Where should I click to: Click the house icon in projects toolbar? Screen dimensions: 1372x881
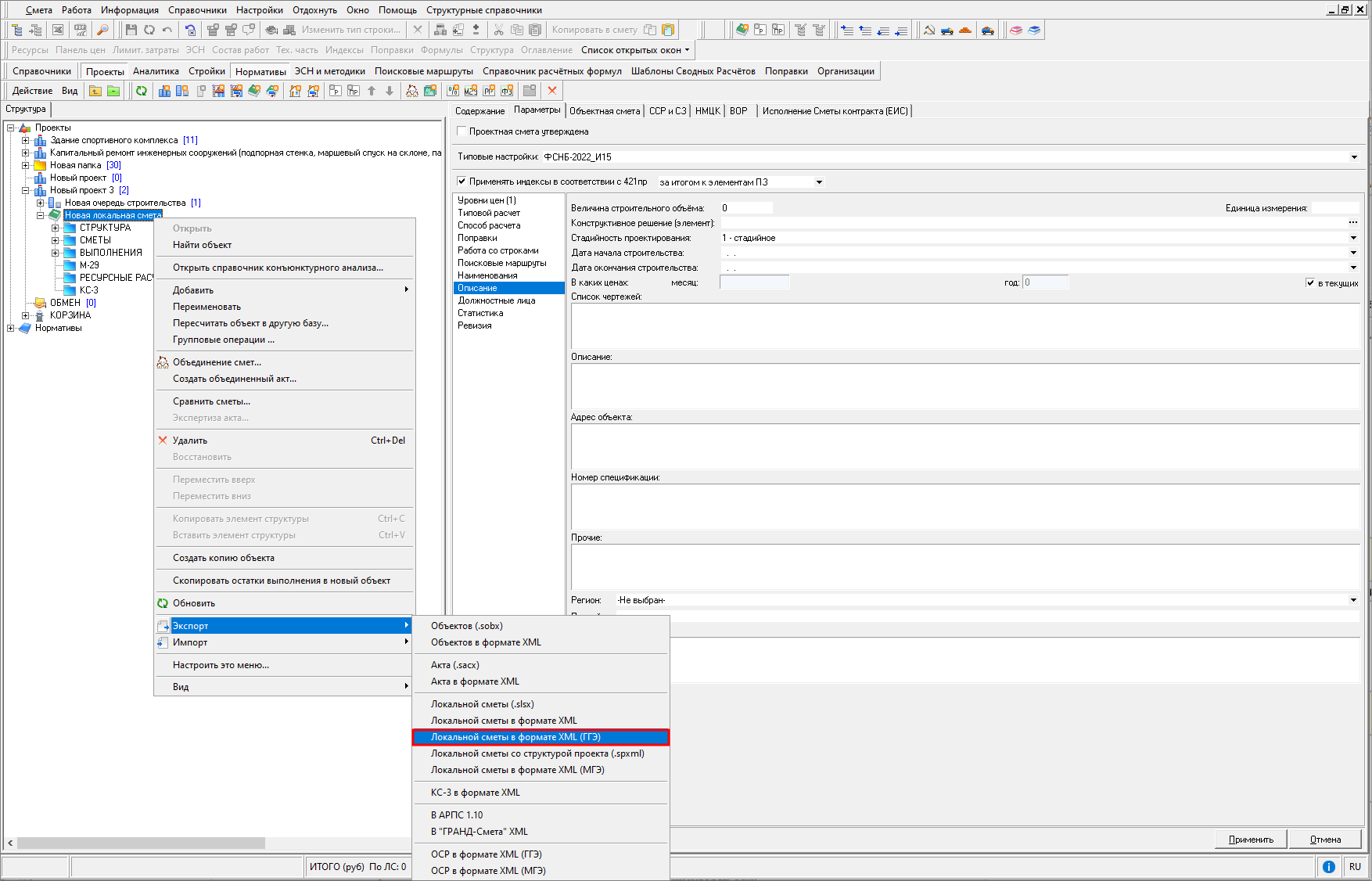(x=295, y=91)
